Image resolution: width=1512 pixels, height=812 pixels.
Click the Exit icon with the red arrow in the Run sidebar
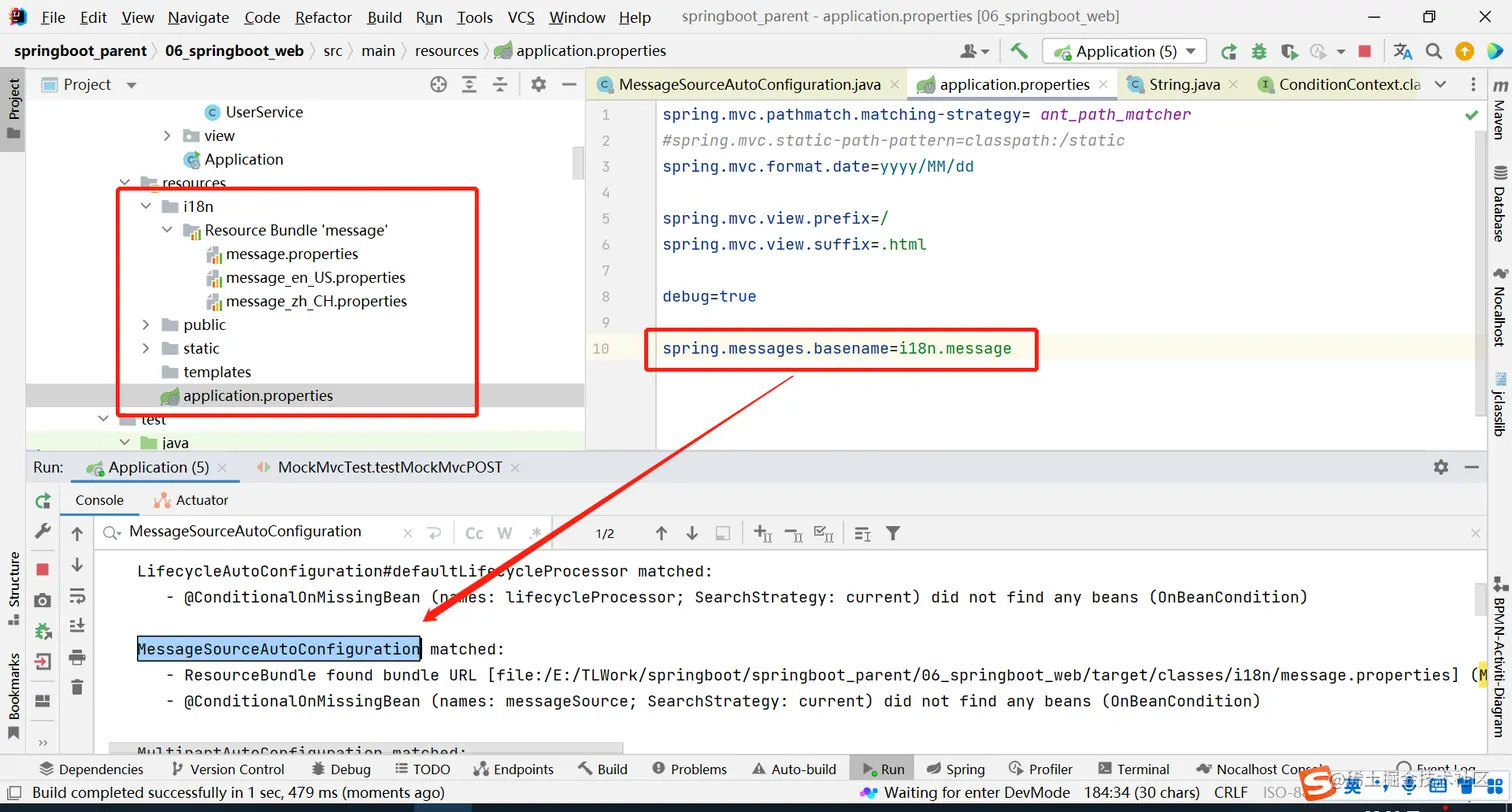[x=43, y=662]
